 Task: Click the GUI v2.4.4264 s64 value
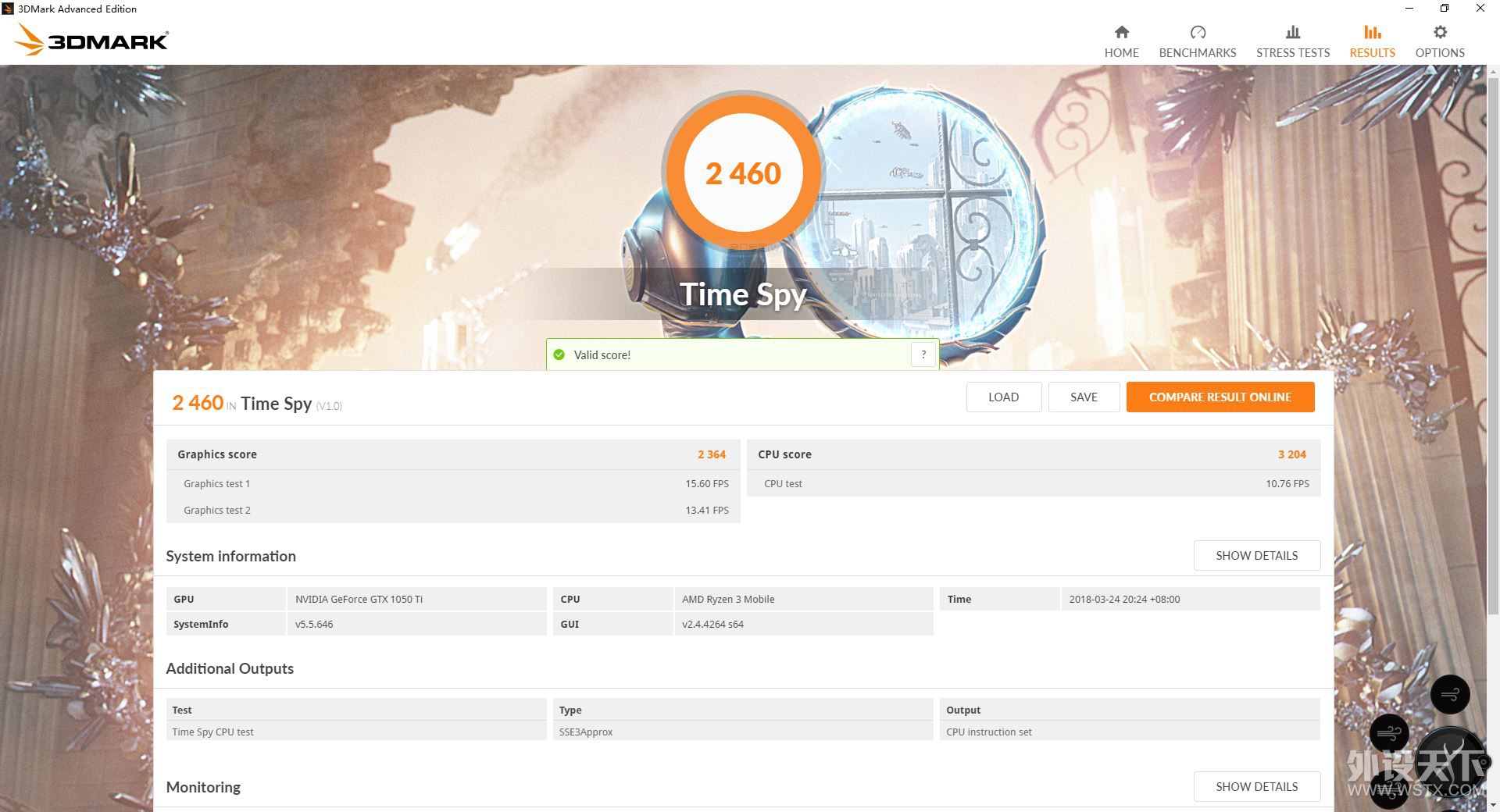804,624
